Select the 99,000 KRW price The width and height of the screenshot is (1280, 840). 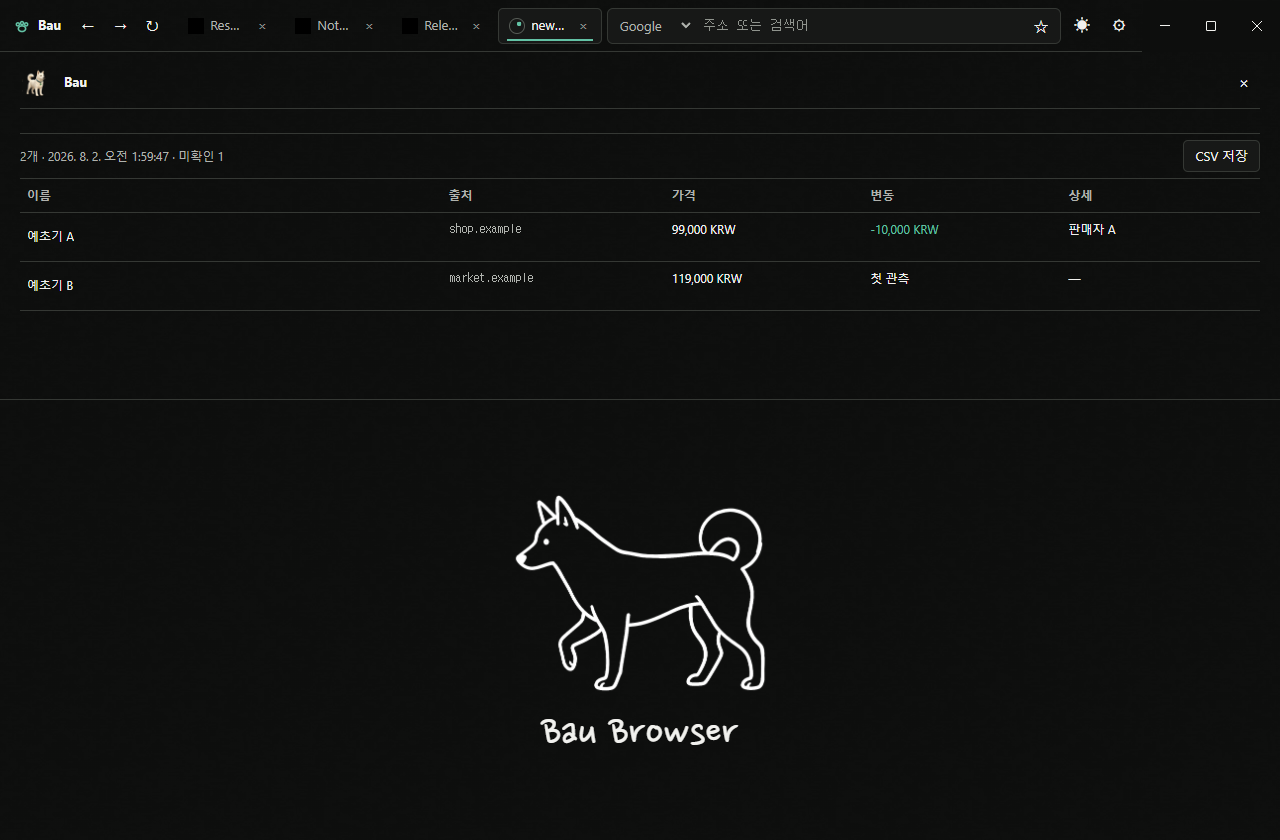(x=704, y=230)
